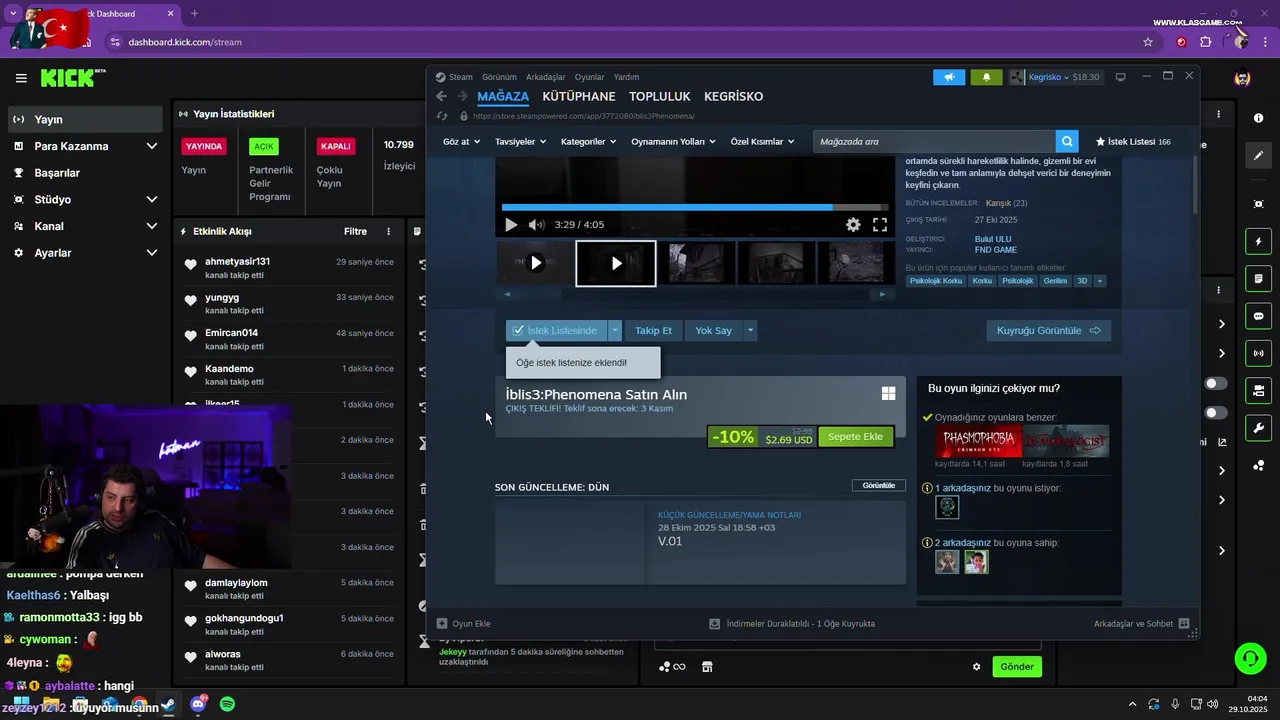Flip the lower toggle switch in the Kick panel
This screenshot has height=720, width=1280.
tap(1216, 412)
